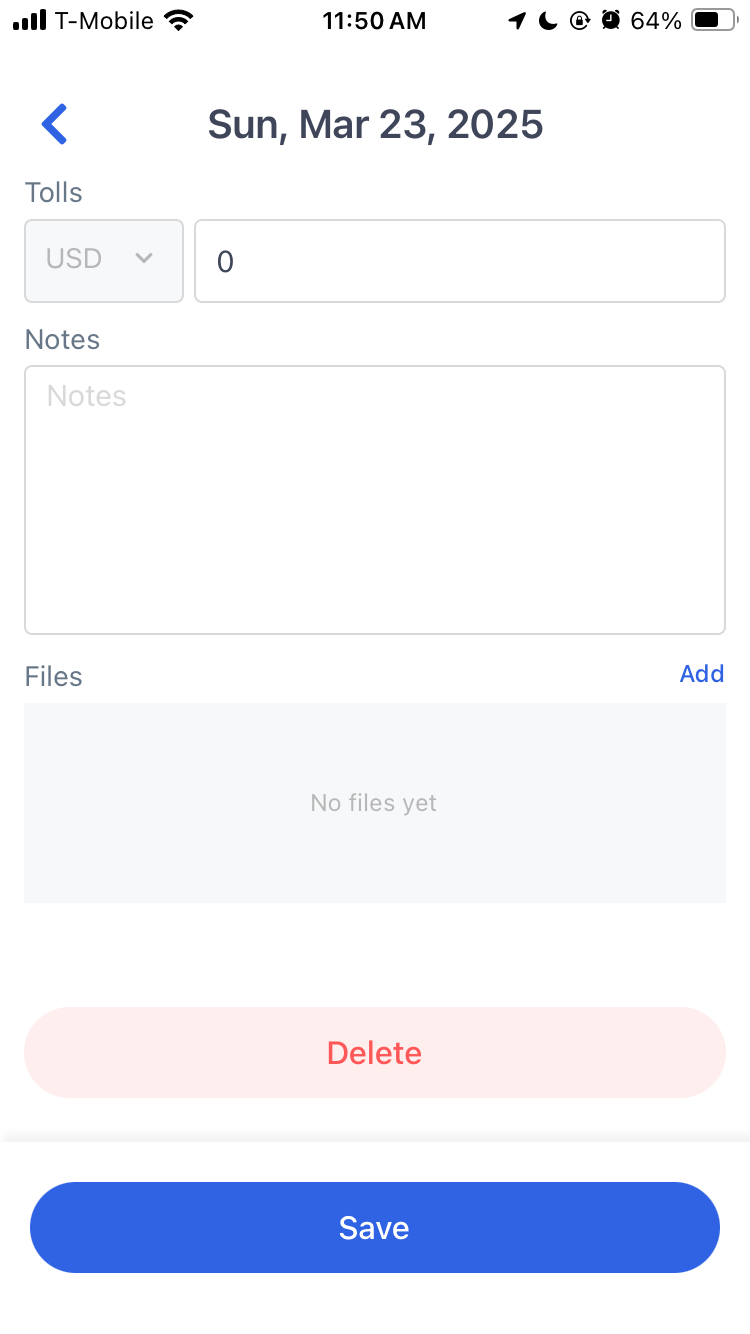The image size is (750, 1334).
Task: Add a file via Add link
Action: click(x=702, y=674)
